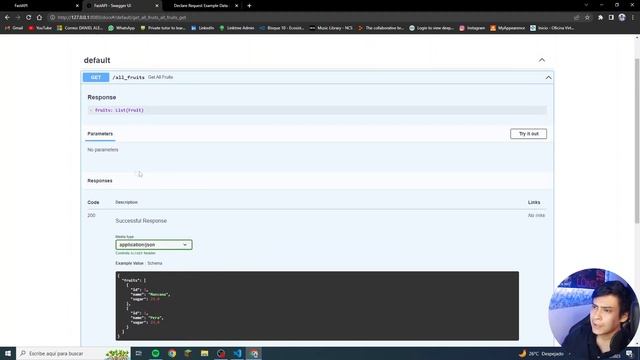
Task: Open the Media type application/json dropdown
Action: (153, 245)
